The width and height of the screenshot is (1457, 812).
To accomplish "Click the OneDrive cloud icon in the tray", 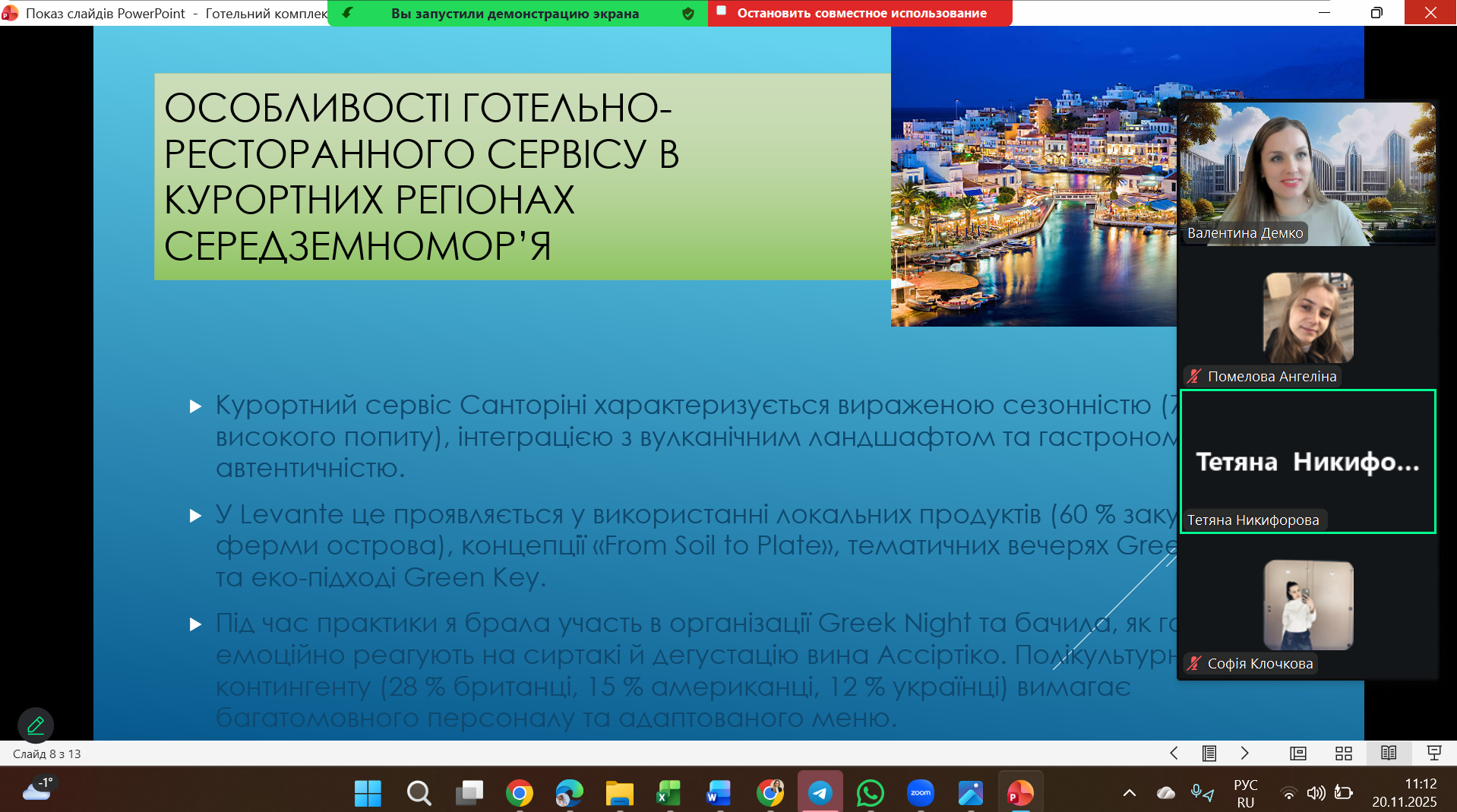I will click(x=1166, y=793).
